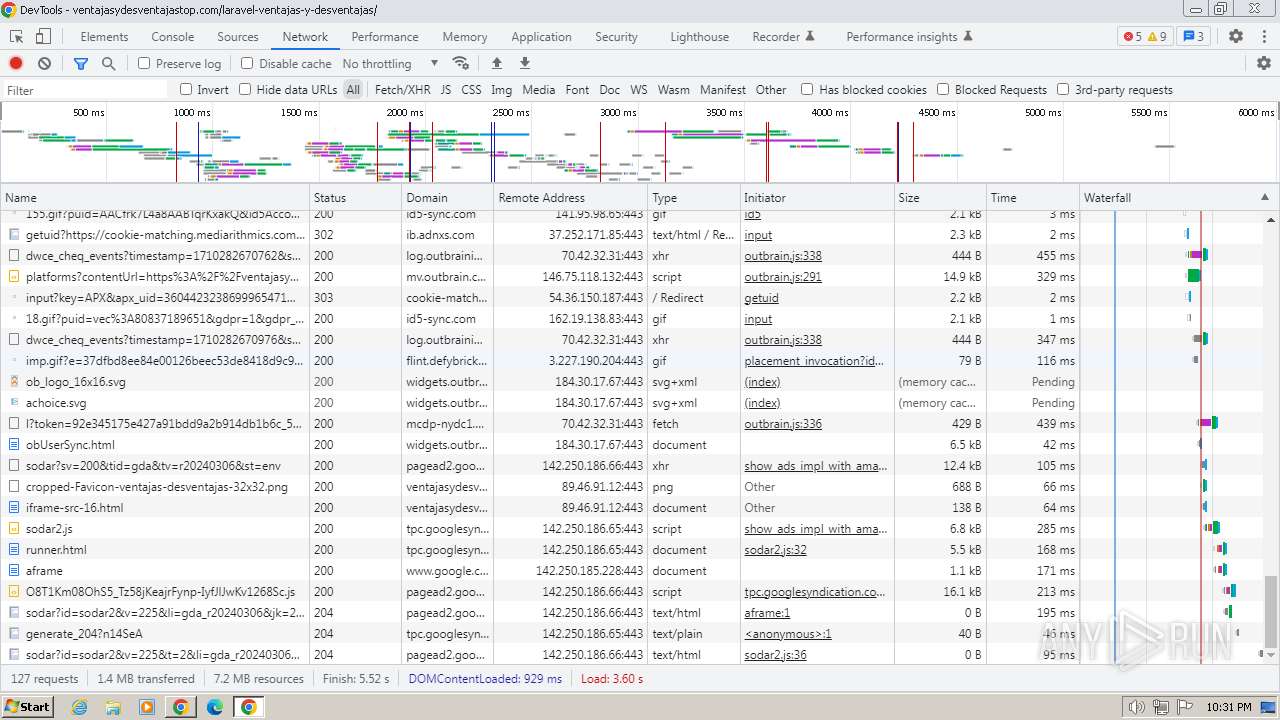Stop recording the network log
Image resolution: width=1280 pixels, height=720 pixels.
point(16,63)
